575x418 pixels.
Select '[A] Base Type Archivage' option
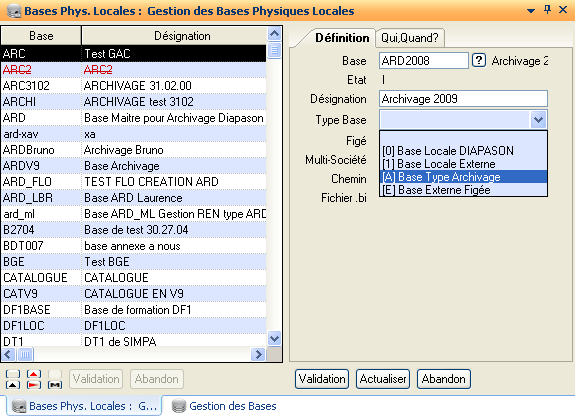click(x=464, y=177)
